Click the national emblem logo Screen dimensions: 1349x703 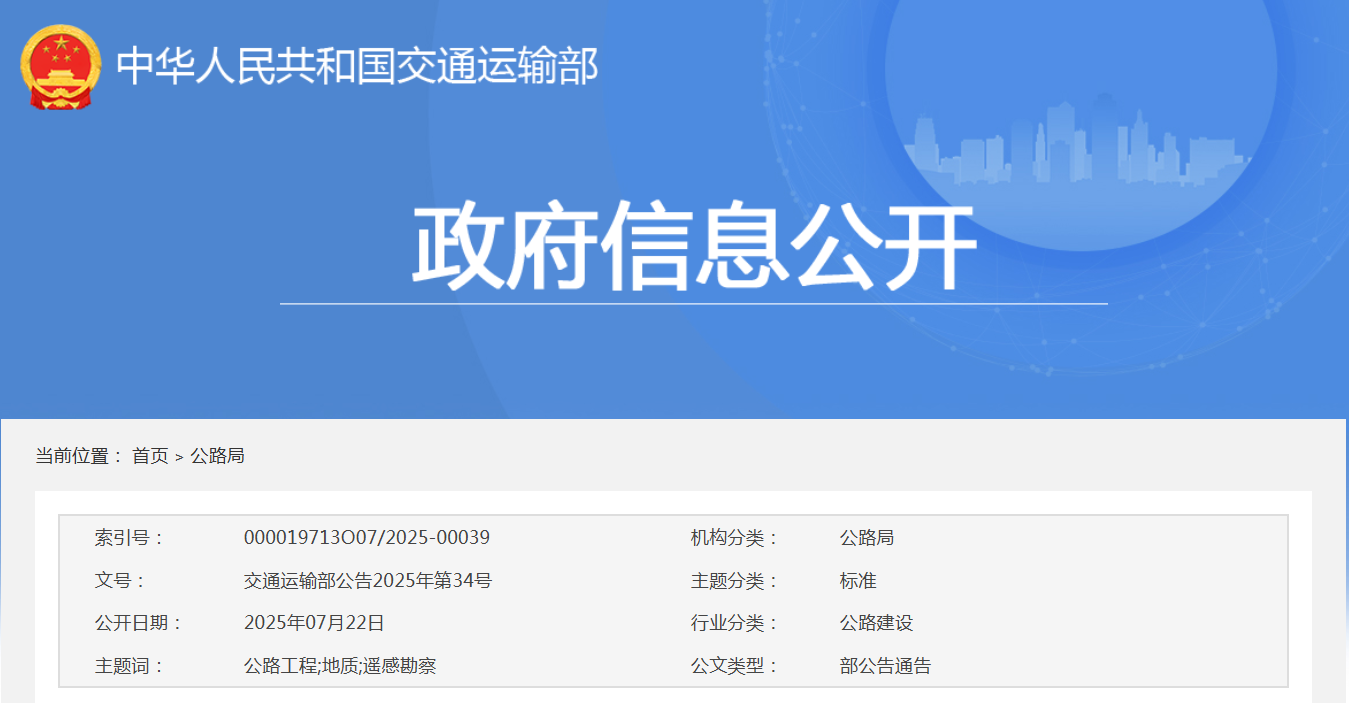click(61, 66)
